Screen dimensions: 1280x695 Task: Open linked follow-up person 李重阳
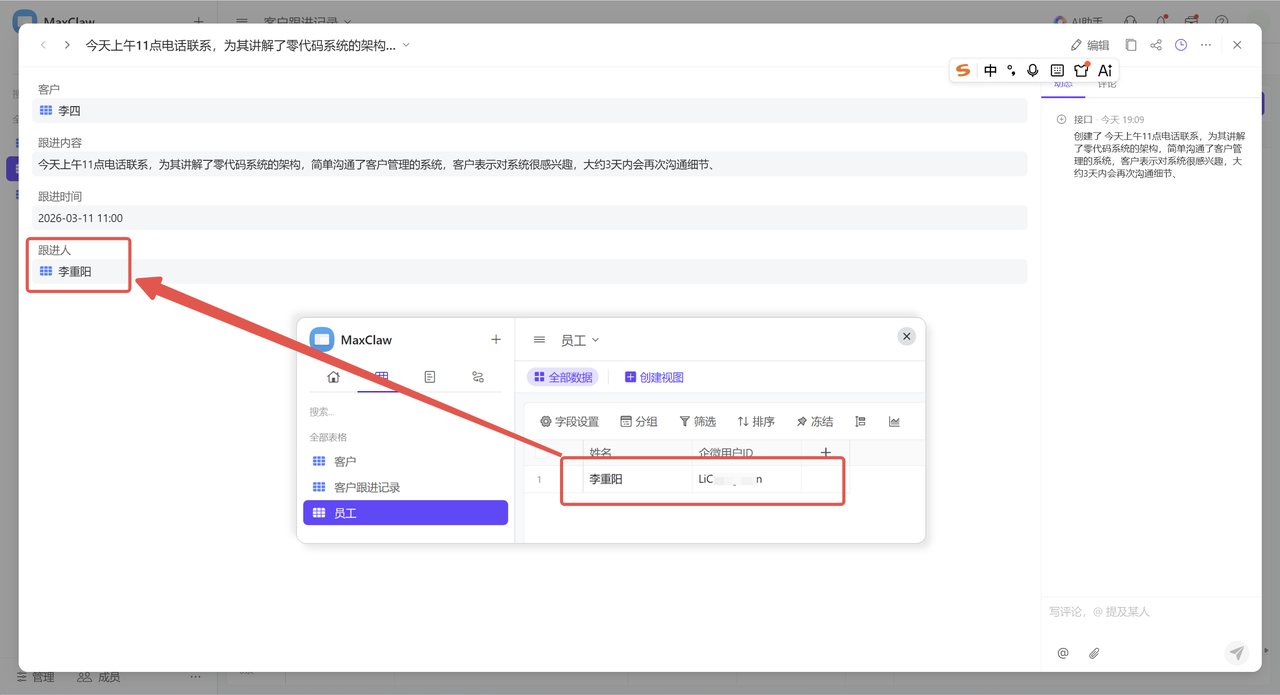75,271
